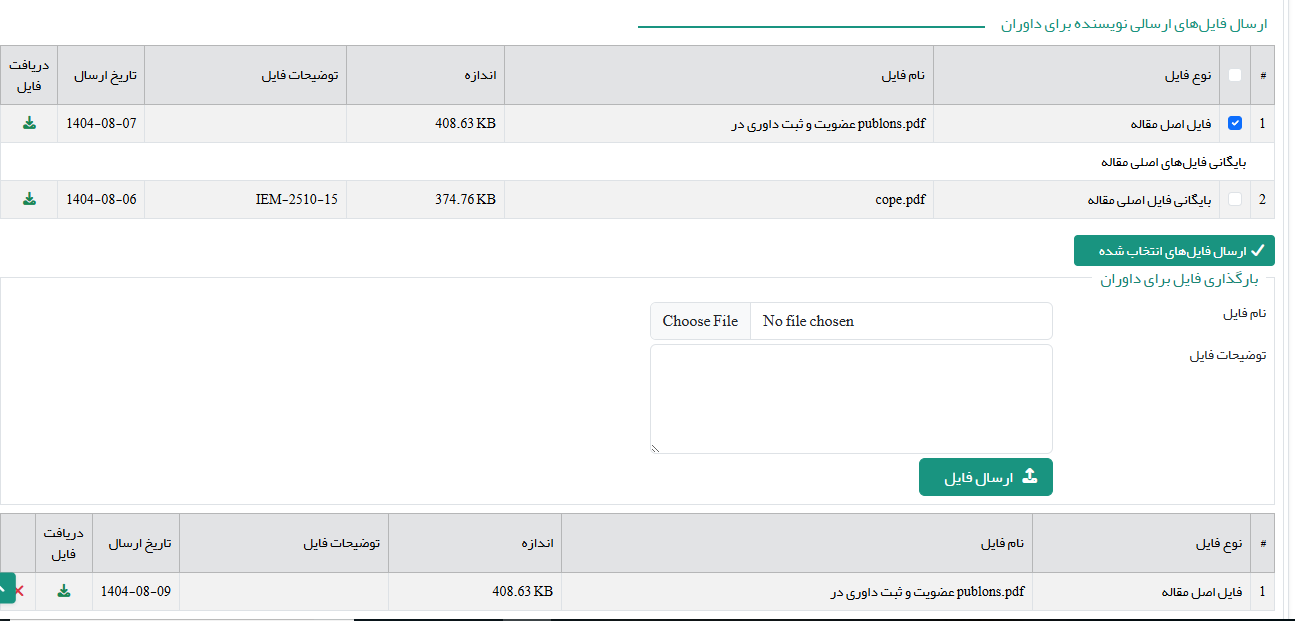Click the green scroll-to-top arrow button
The width and height of the screenshot is (1295, 621).
click(5, 588)
